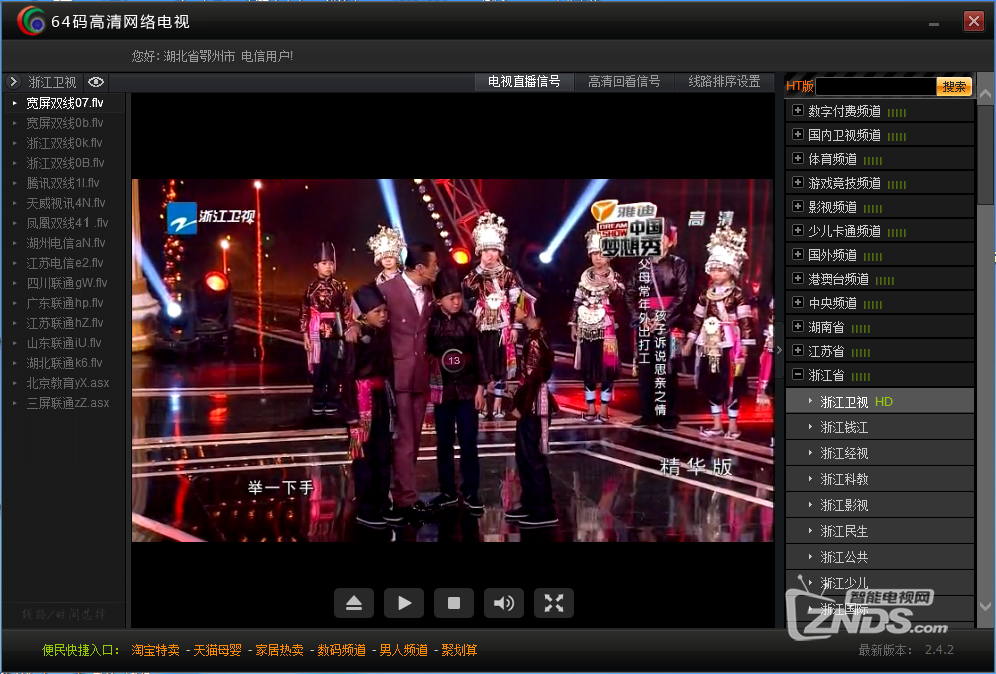The height and width of the screenshot is (674, 996).
Task: Select the 浙江经视 channel
Action: pos(880,454)
